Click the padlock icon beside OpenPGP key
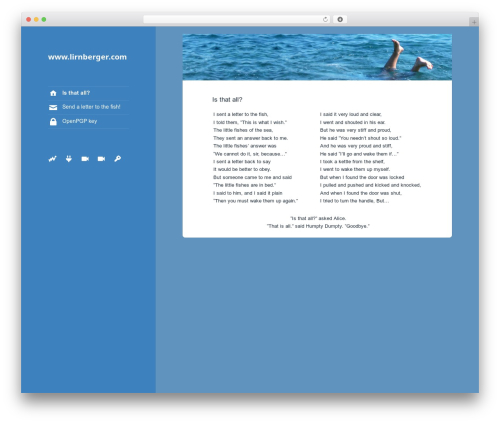The width and height of the screenshot is (500, 423). 53,121
